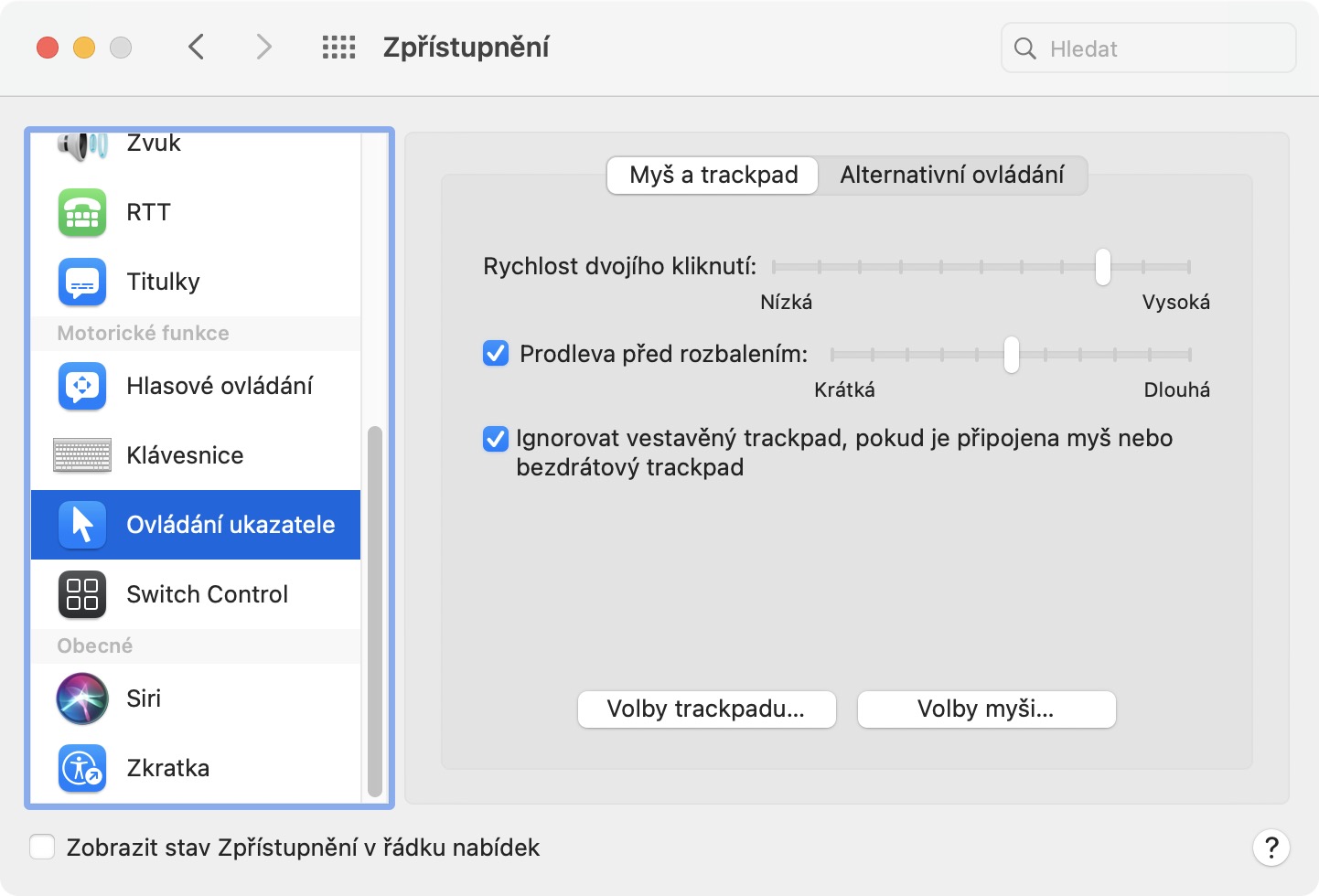Open the Siri icon in sidebar
1319x896 pixels.
click(82, 699)
